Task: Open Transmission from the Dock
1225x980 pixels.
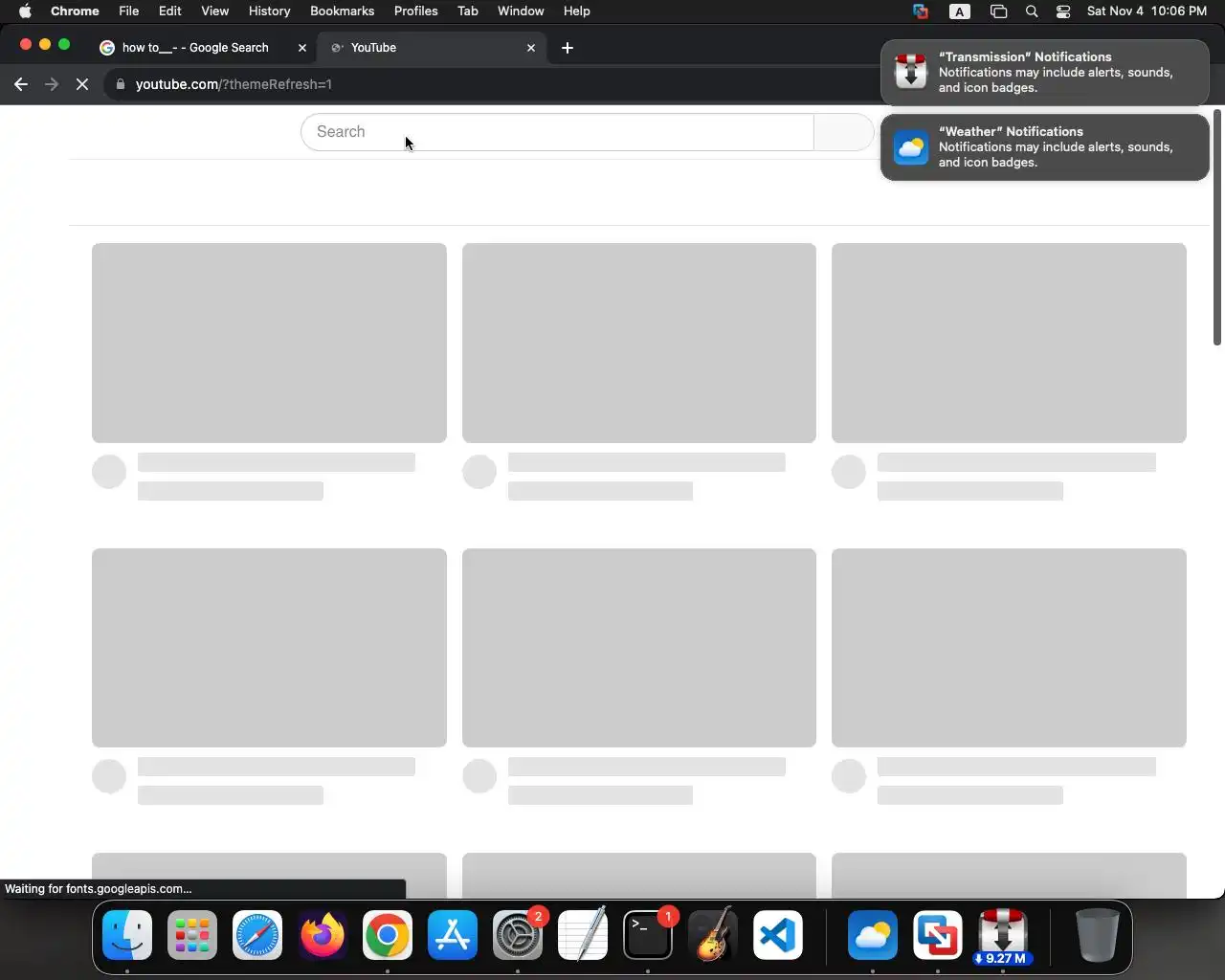Action: [1003, 935]
